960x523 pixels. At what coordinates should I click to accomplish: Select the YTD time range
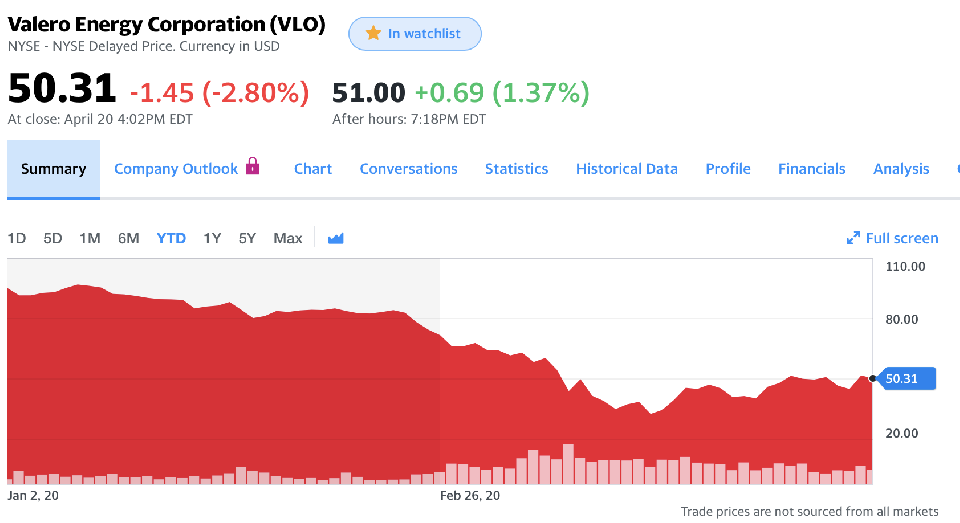[171, 238]
